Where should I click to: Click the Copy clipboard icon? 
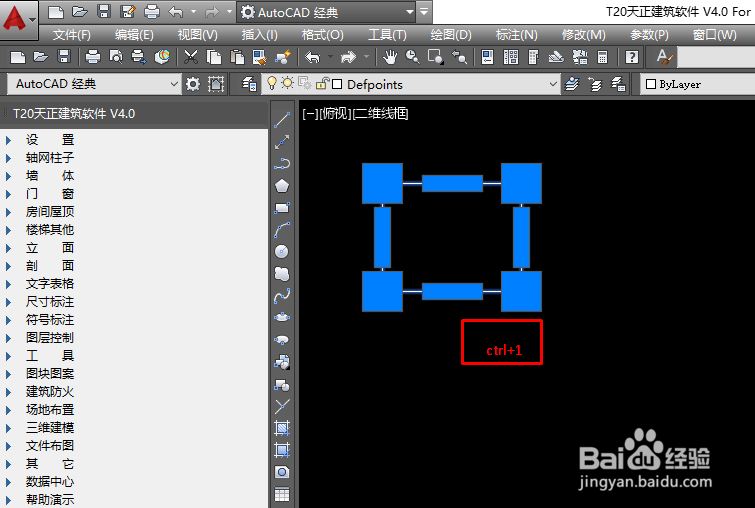pos(214,57)
